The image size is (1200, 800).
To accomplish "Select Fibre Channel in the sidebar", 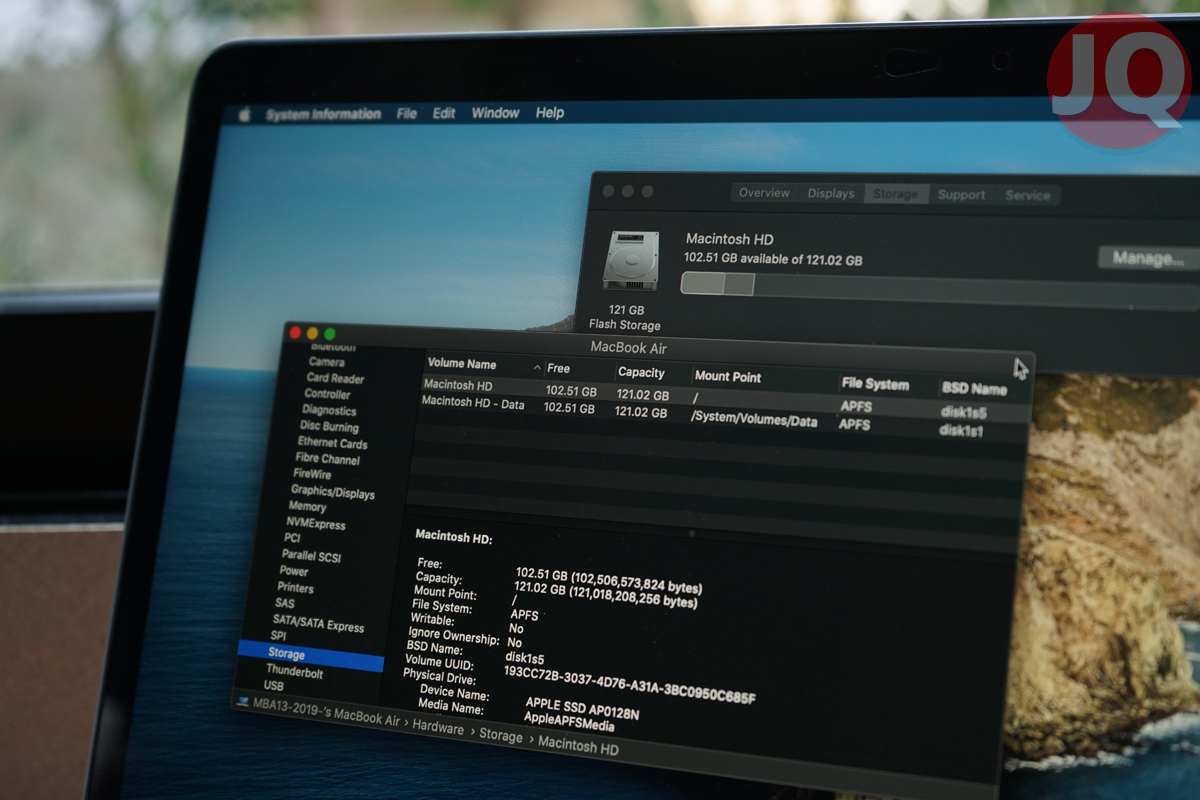I will (327, 459).
